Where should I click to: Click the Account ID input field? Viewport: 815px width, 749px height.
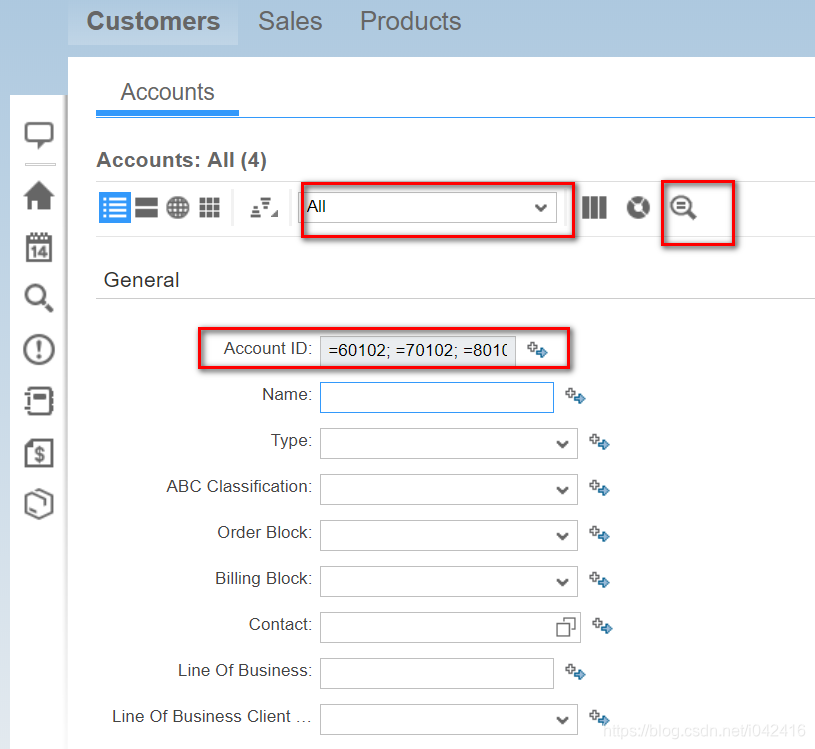coord(418,351)
